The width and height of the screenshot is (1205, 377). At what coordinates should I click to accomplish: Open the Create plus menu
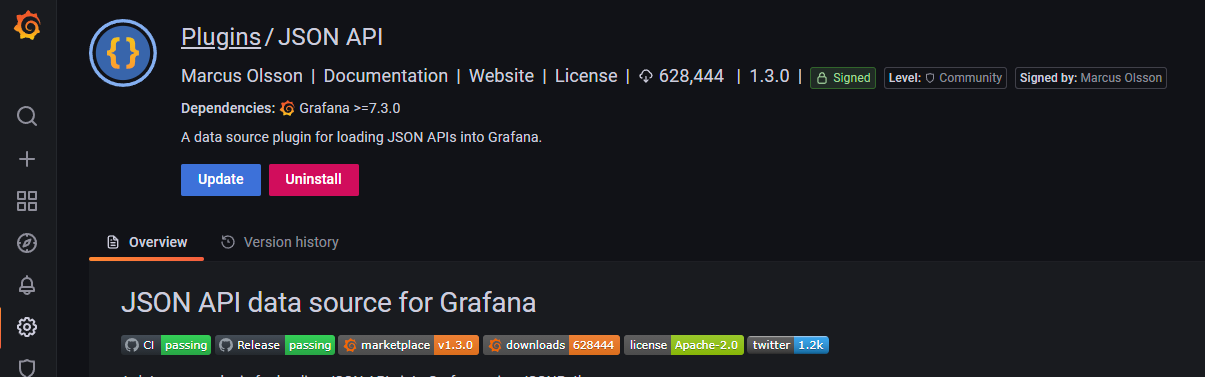pos(27,159)
